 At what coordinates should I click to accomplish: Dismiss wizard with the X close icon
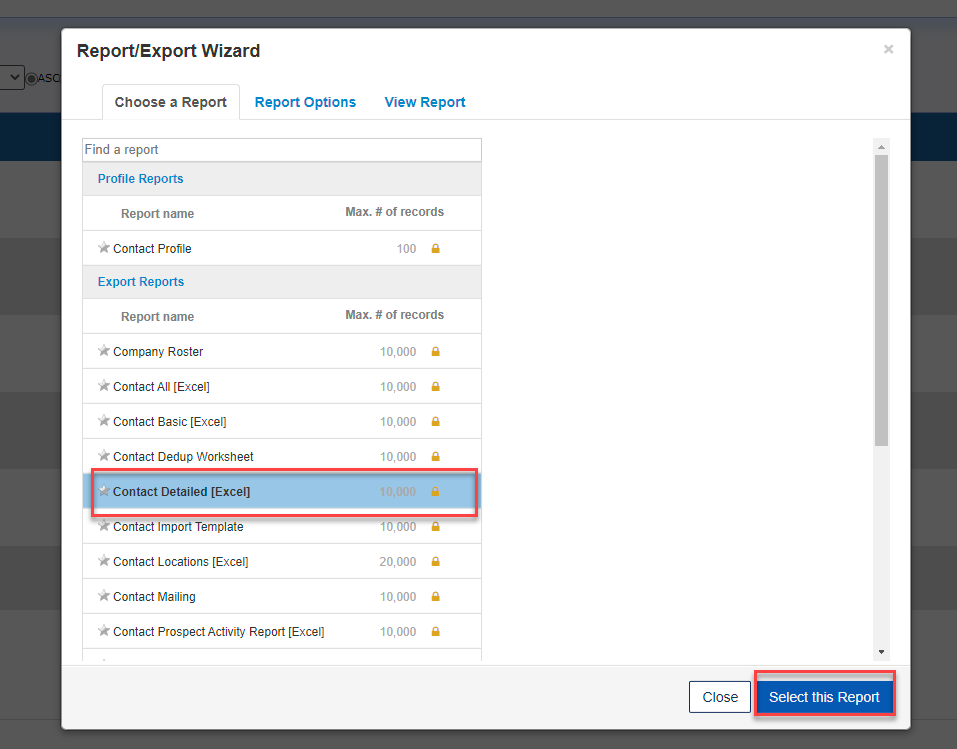click(x=888, y=49)
